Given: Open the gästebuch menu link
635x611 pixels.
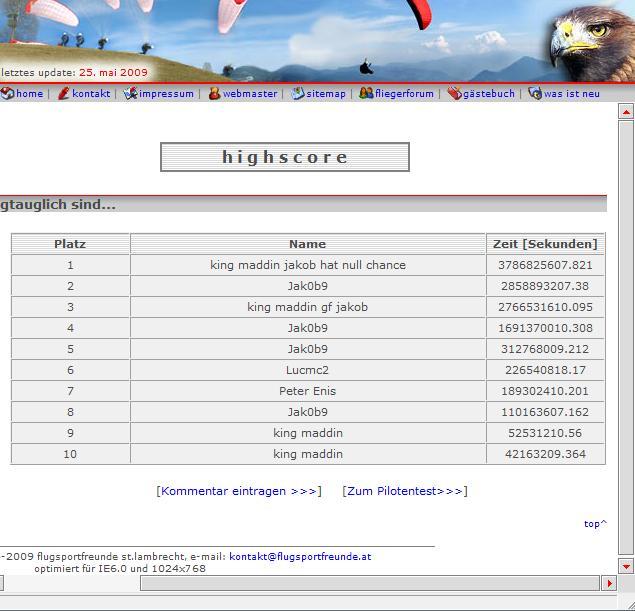Looking at the screenshot, I should [x=489, y=94].
